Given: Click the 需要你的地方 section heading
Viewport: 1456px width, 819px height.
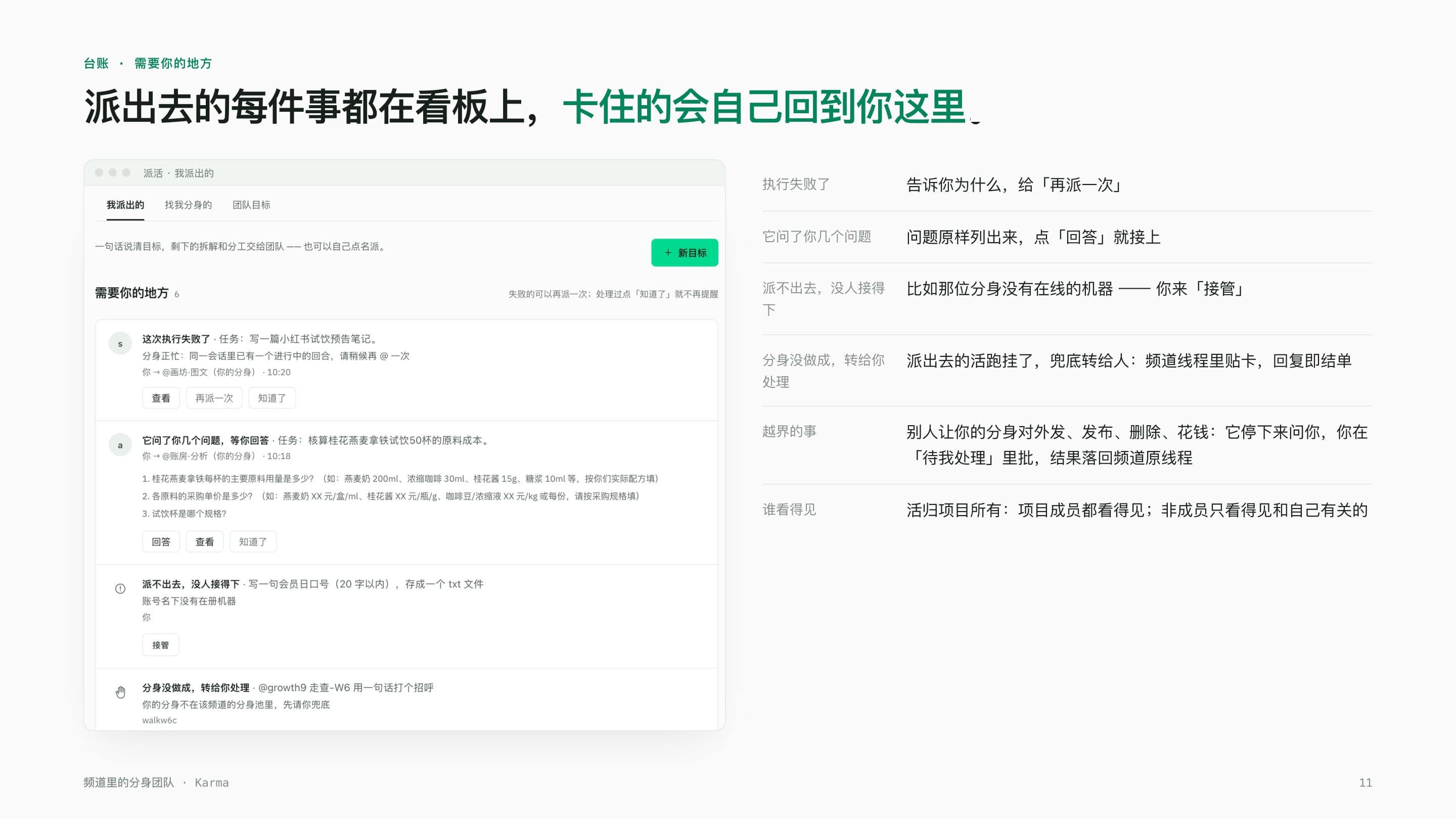Looking at the screenshot, I should (131, 293).
